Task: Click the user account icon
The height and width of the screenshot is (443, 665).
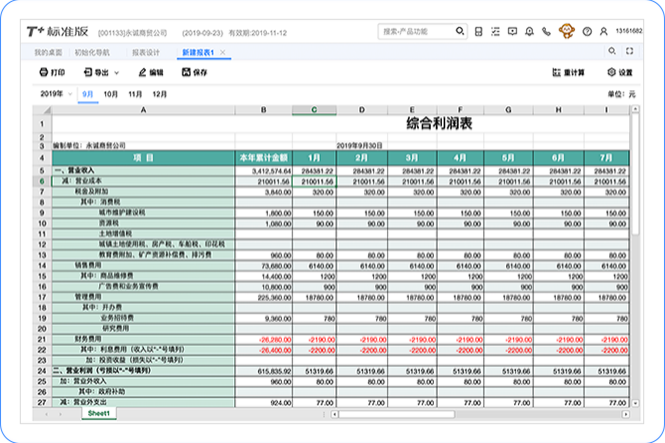Action: point(604,31)
